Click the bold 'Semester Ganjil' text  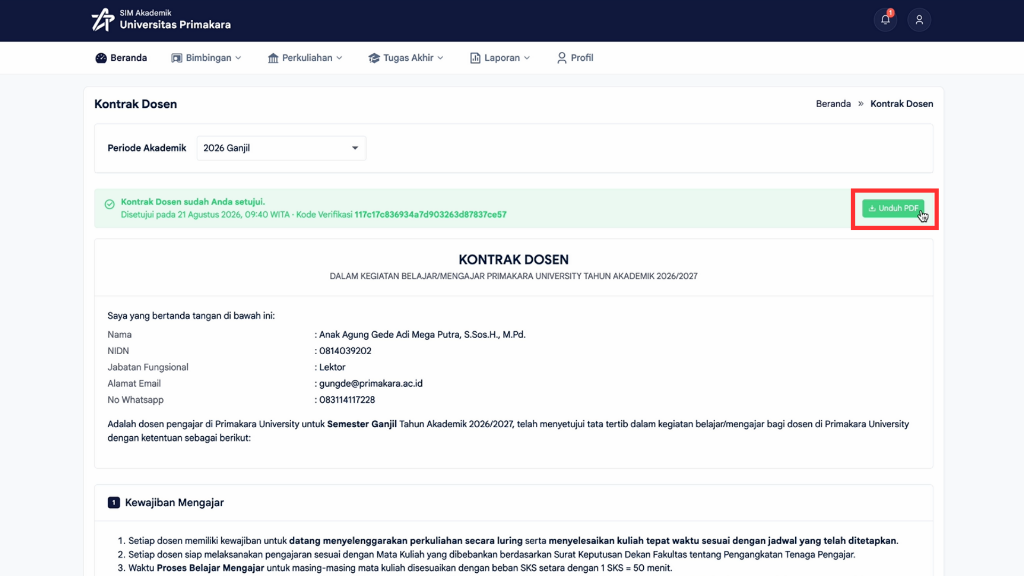coord(362,424)
